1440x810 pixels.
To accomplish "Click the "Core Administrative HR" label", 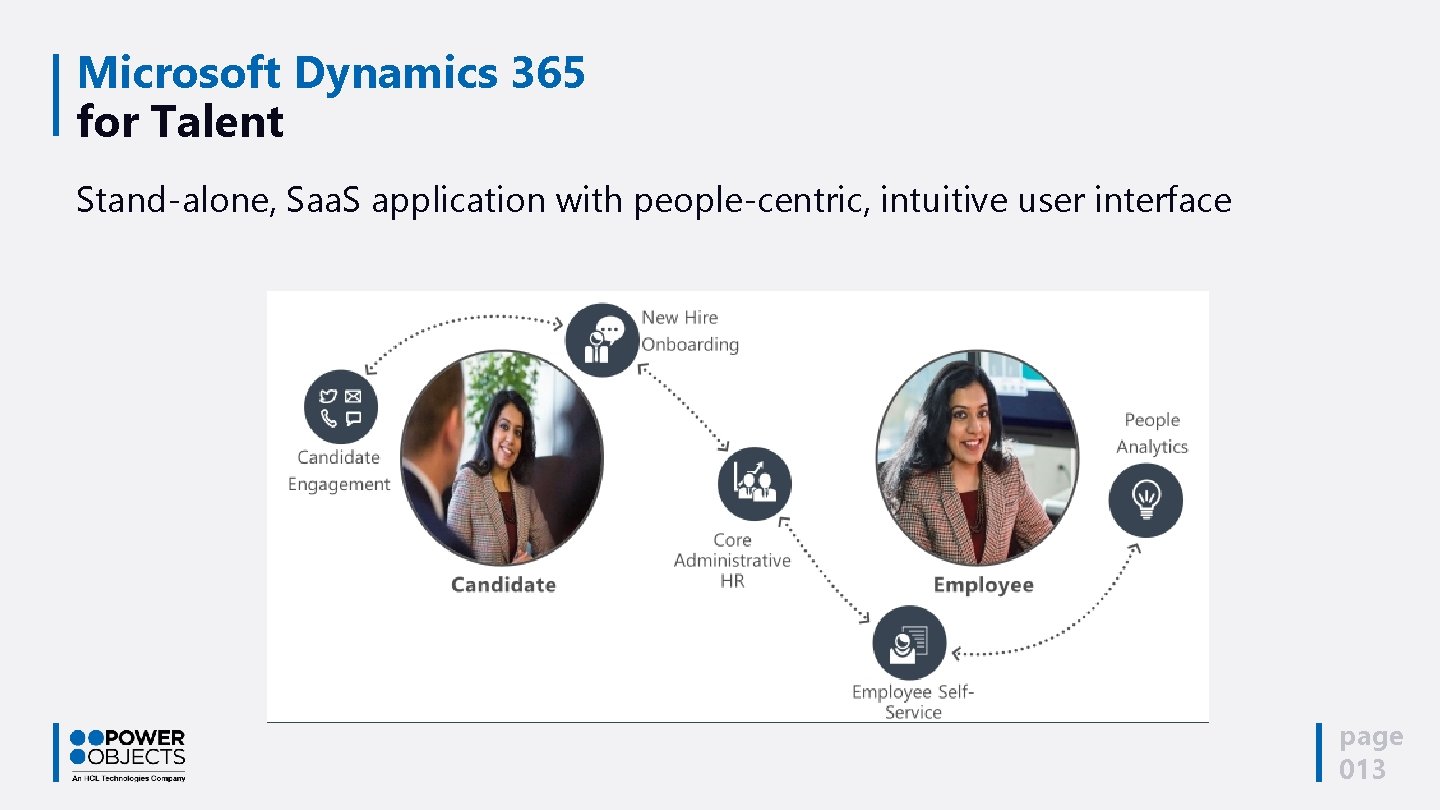I will click(732, 561).
